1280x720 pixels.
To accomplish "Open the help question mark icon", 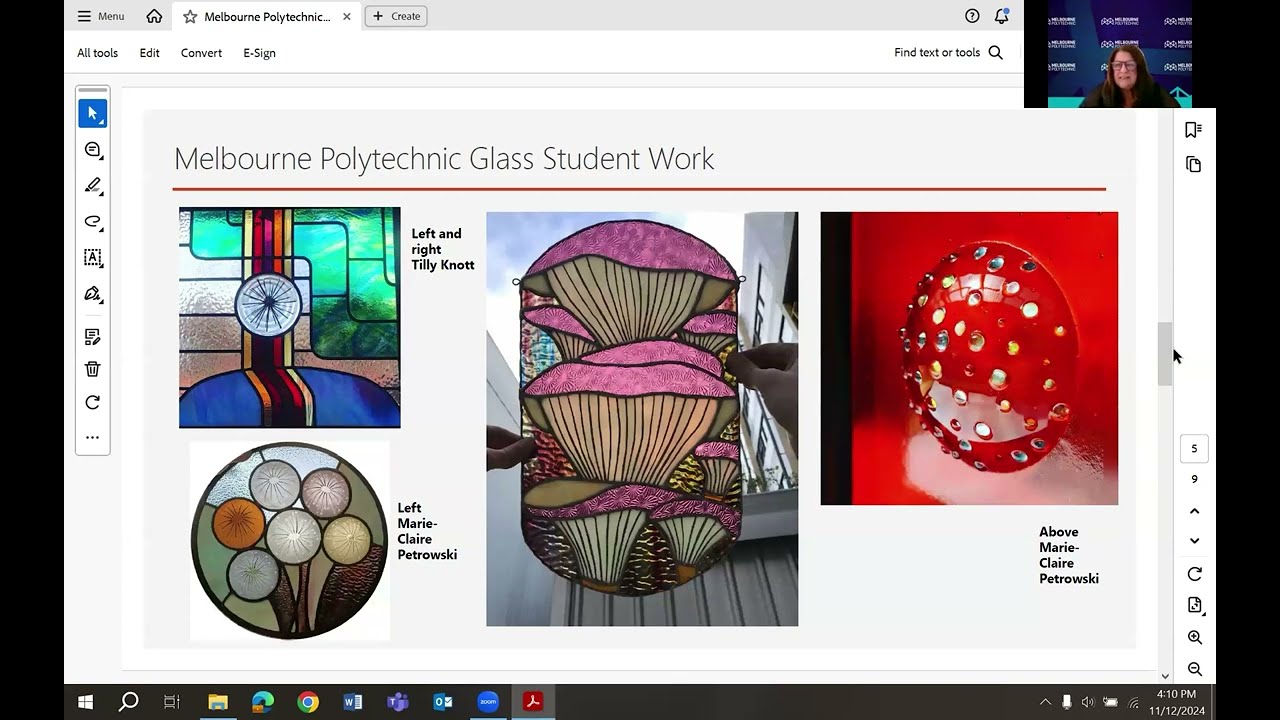I will [972, 16].
